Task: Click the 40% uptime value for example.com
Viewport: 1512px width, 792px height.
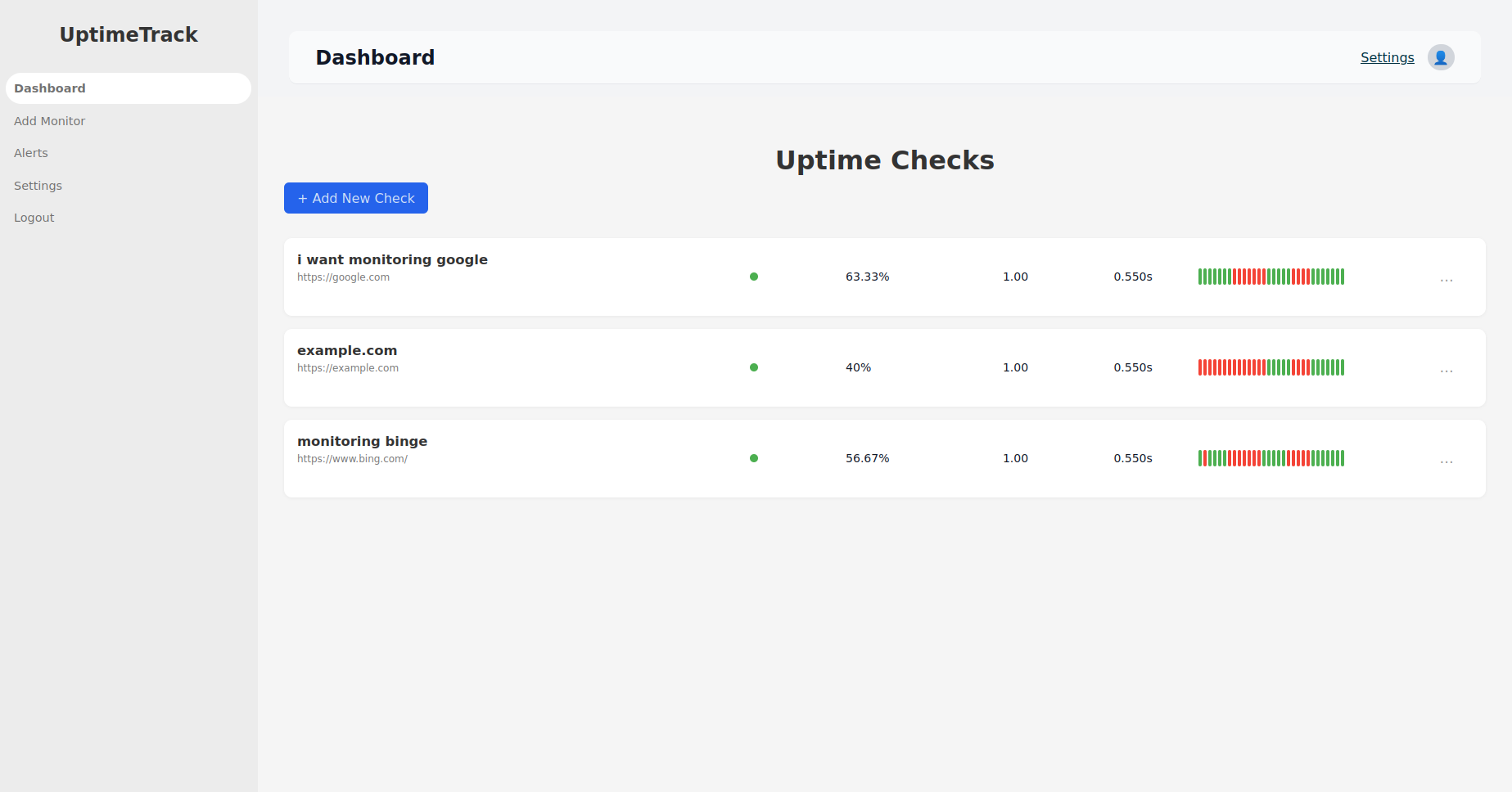Action: [857, 367]
